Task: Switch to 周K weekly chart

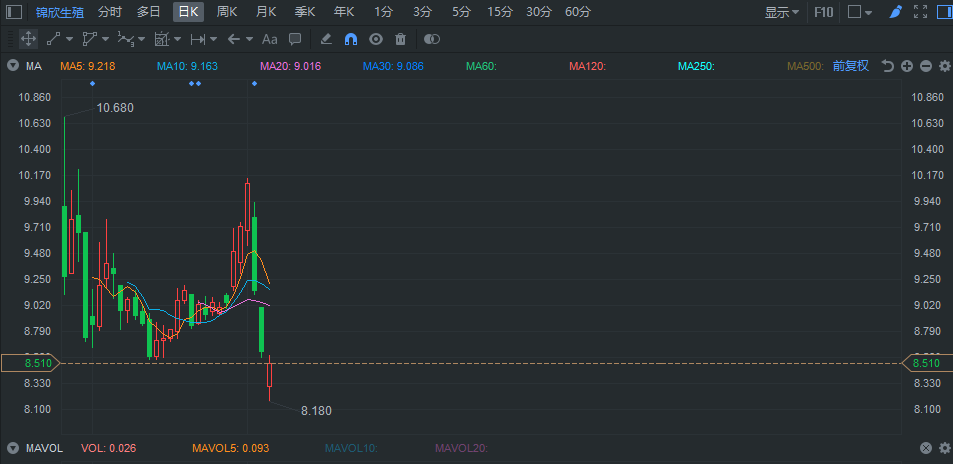Action: pyautogui.click(x=227, y=12)
